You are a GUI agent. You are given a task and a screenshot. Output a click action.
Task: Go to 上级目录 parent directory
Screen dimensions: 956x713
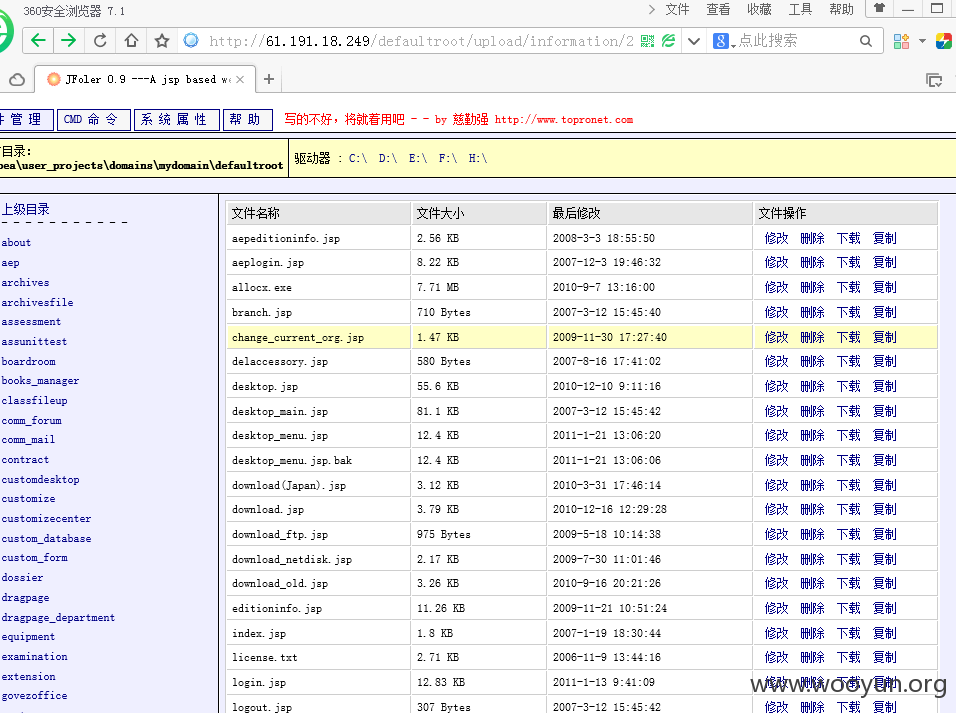click(x=25, y=209)
